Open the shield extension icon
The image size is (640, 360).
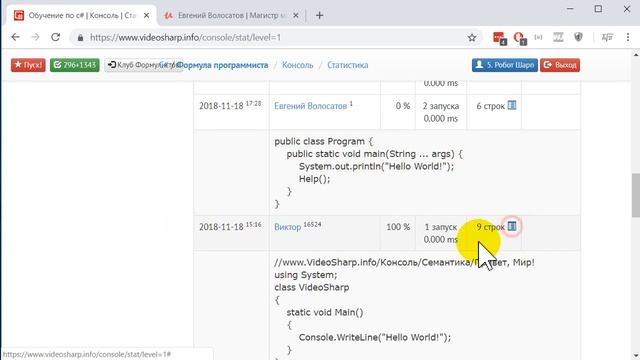pyautogui.click(x=578, y=37)
